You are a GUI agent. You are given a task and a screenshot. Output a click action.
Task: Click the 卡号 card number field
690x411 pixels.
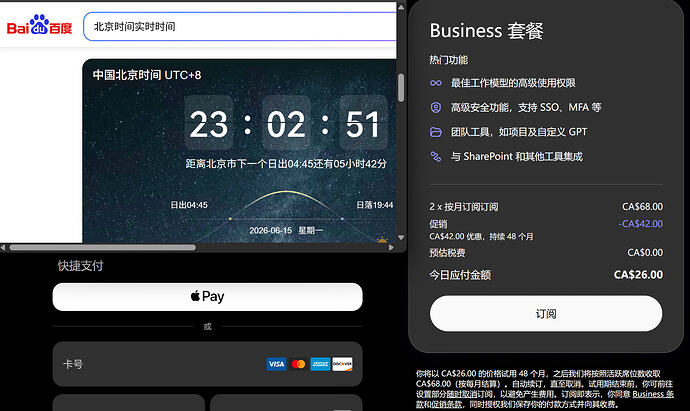click(x=207, y=364)
